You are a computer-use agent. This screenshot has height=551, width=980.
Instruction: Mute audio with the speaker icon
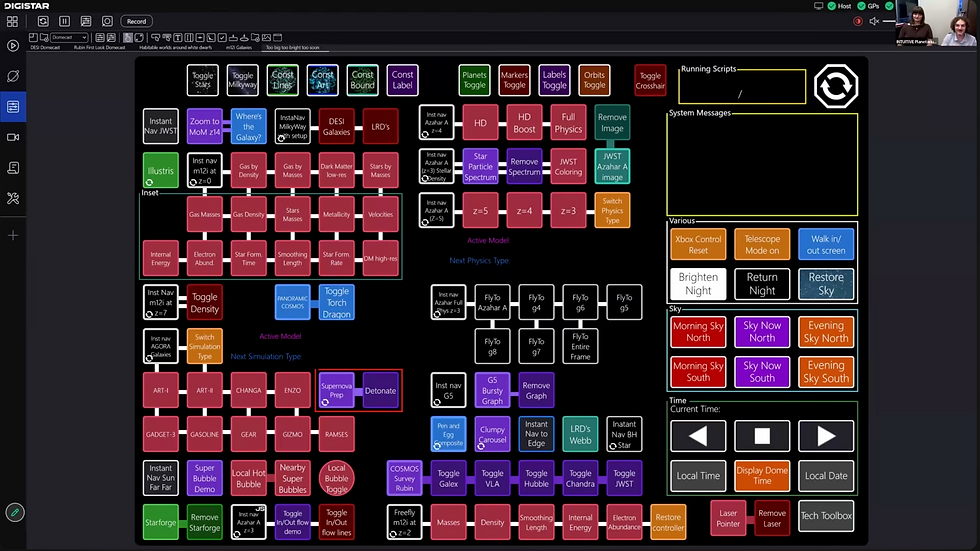(874, 21)
